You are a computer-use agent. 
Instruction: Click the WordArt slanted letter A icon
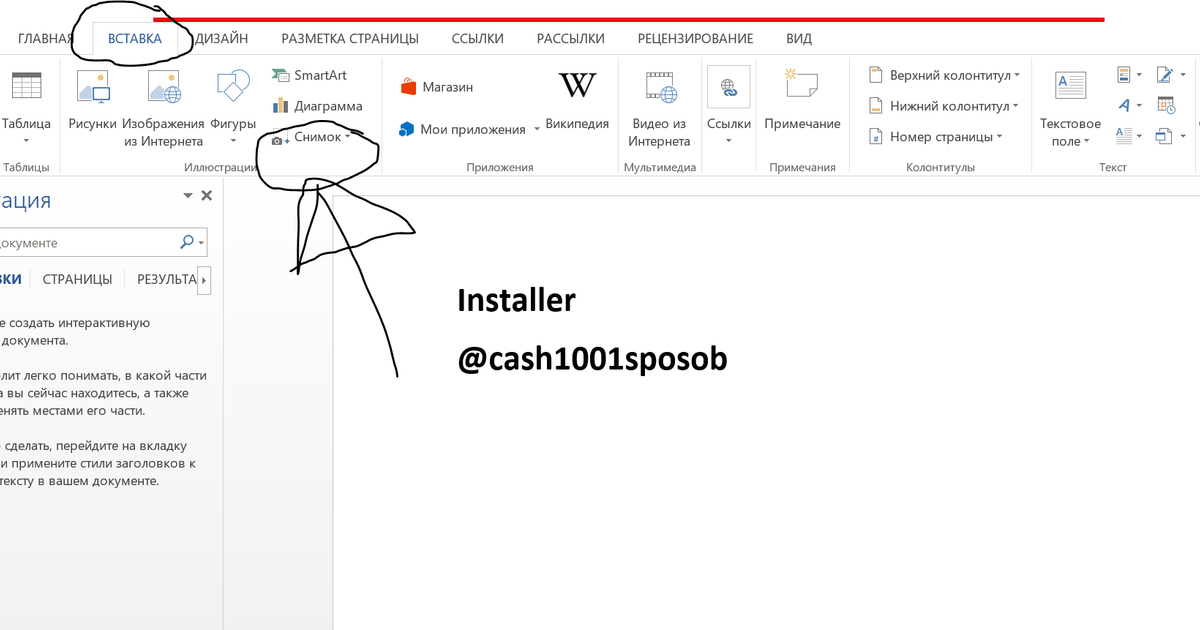click(1124, 105)
